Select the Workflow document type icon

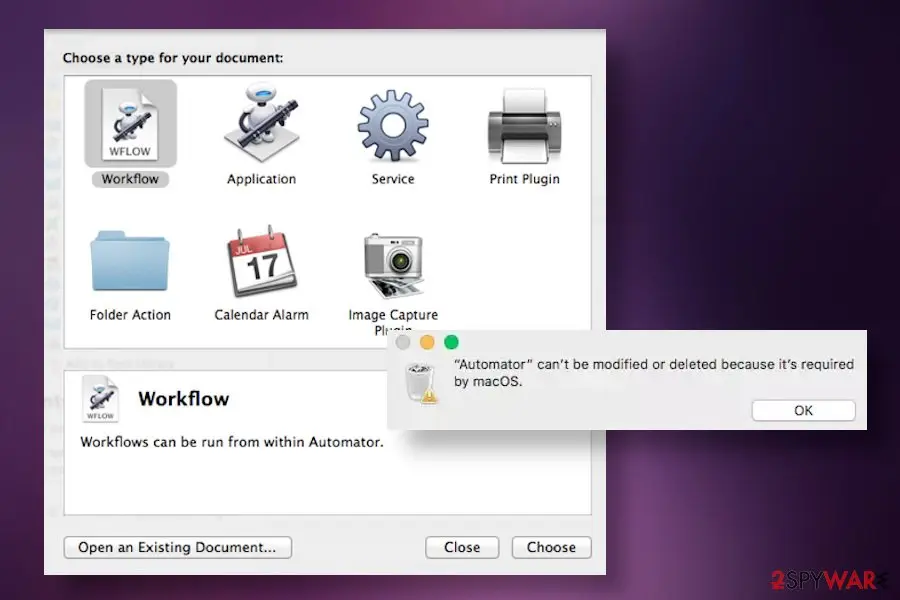coord(130,124)
